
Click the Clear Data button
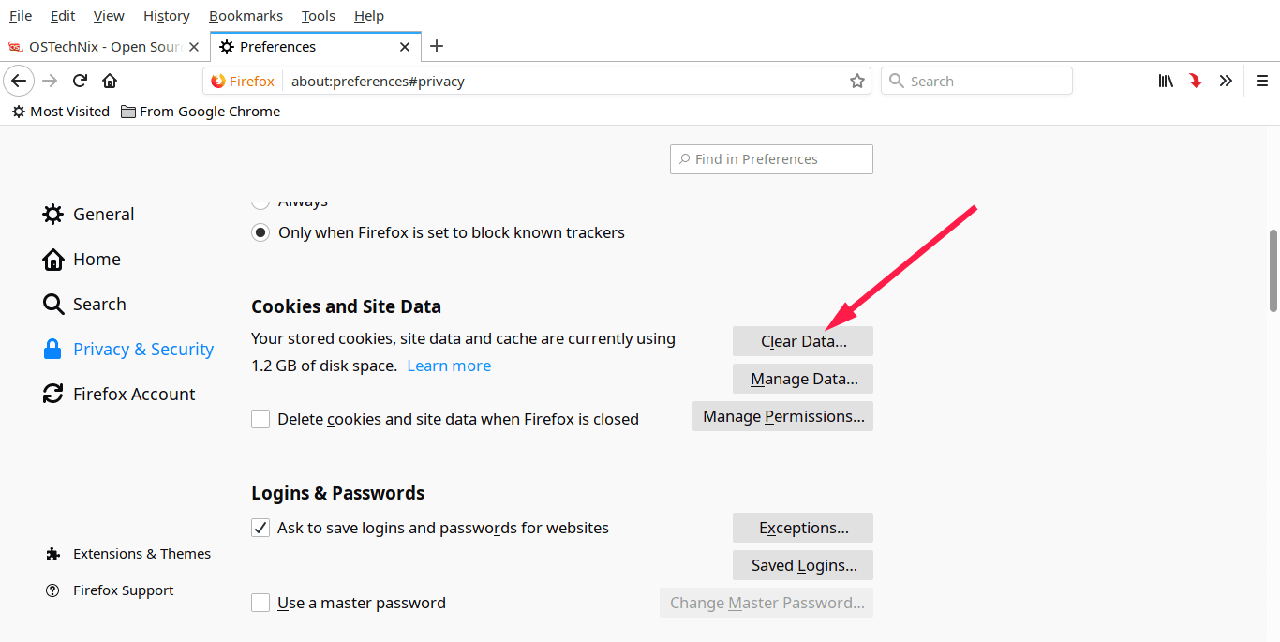click(x=803, y=341)
